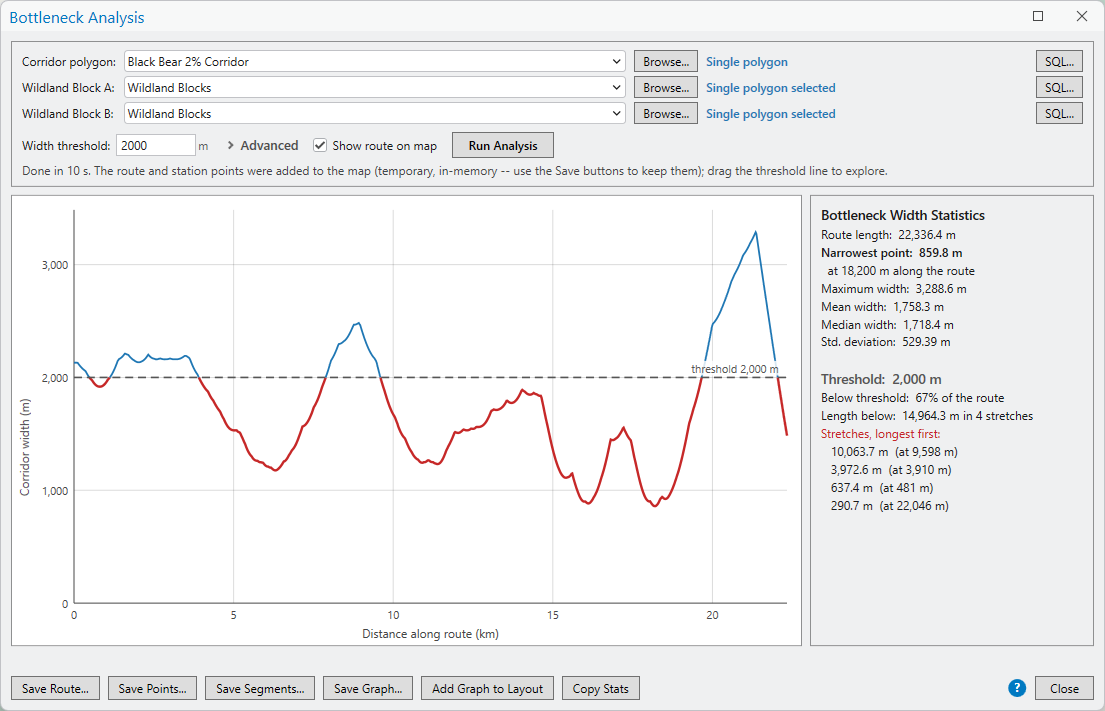The width and height of the screenshot is (1105, 711).
Task: Maximize the Bottleneck Analysis window
Action: (1037, 16)
